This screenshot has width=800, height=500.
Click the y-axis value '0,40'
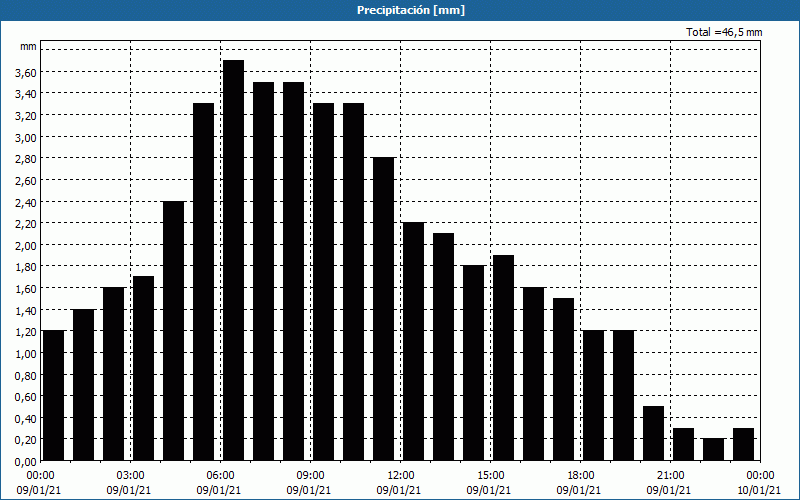26,419
